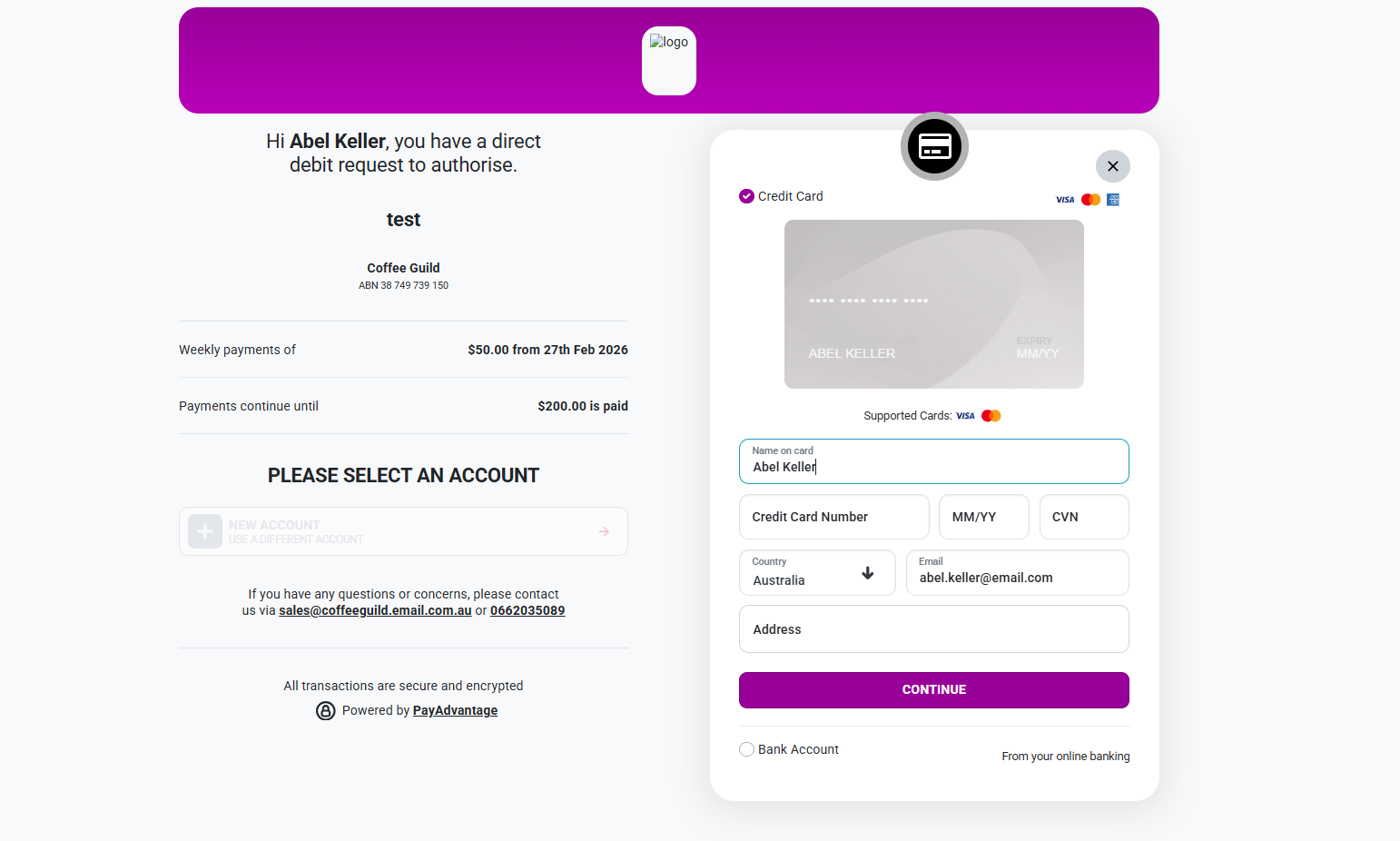Click the logo image in purple header
Image resolution: width=1400 pixels, height=841 pixels.
click(x=669, y=60)
